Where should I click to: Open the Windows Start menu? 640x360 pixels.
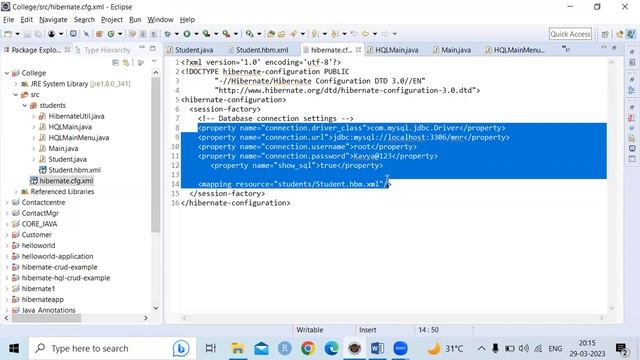14,349
